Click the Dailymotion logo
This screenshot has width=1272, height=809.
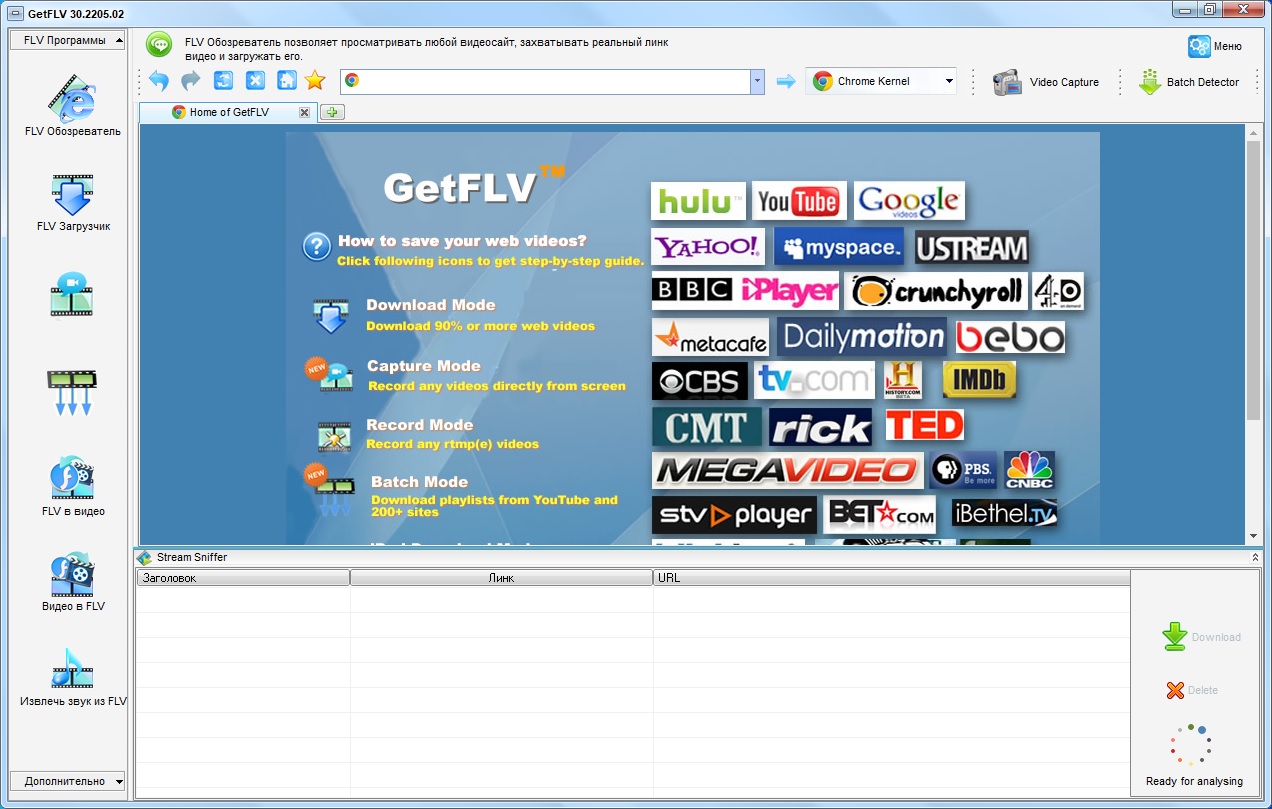pos(863,337)
